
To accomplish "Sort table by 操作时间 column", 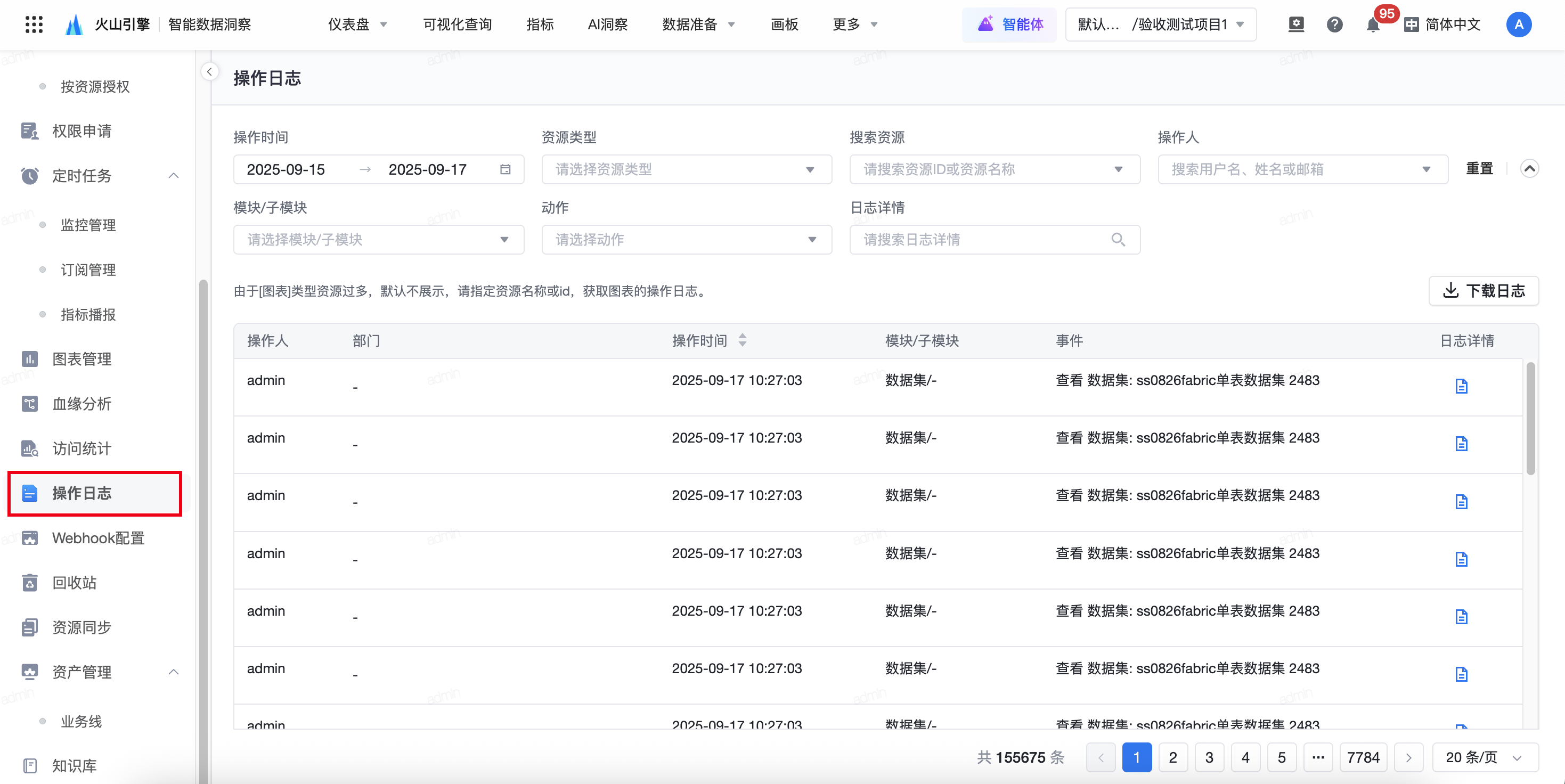I will [x=743, y=341].
